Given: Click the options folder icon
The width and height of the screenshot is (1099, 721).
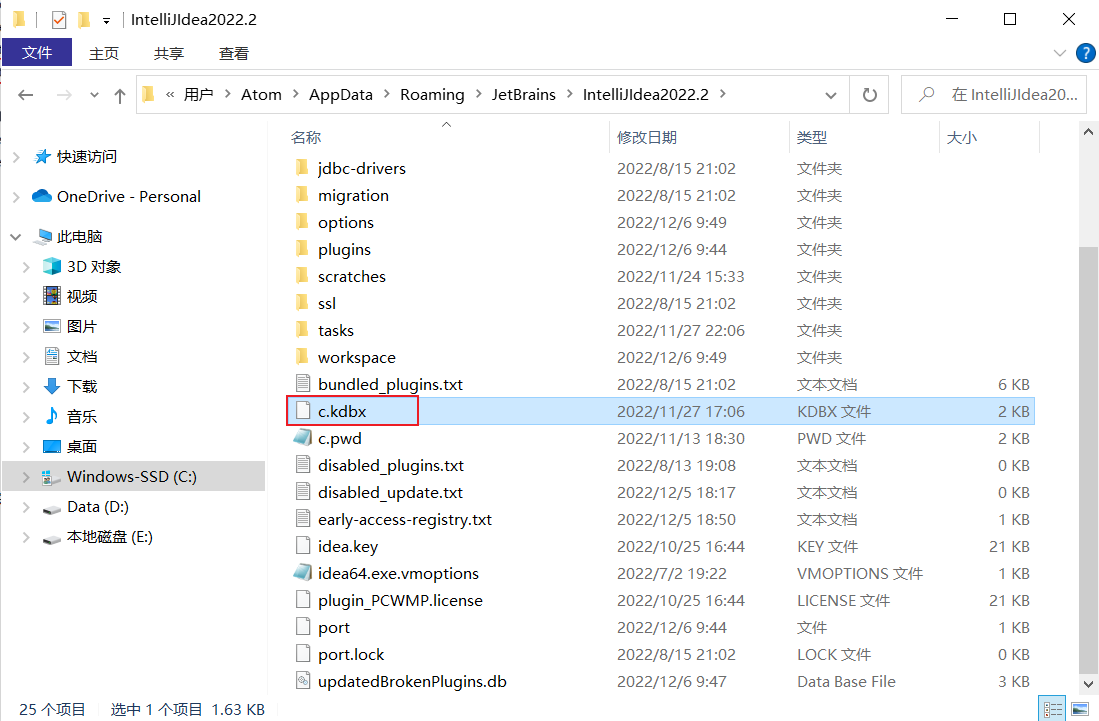Looking at the screenshot, I should [x=302, y=221].
